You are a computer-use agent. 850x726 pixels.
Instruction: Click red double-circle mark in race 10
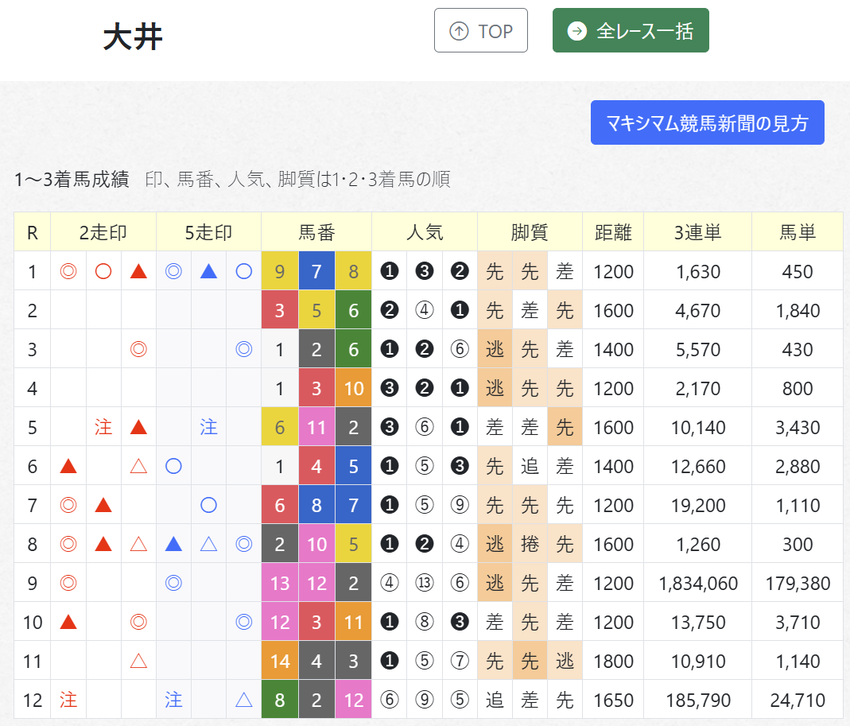[x=139, y=622]
